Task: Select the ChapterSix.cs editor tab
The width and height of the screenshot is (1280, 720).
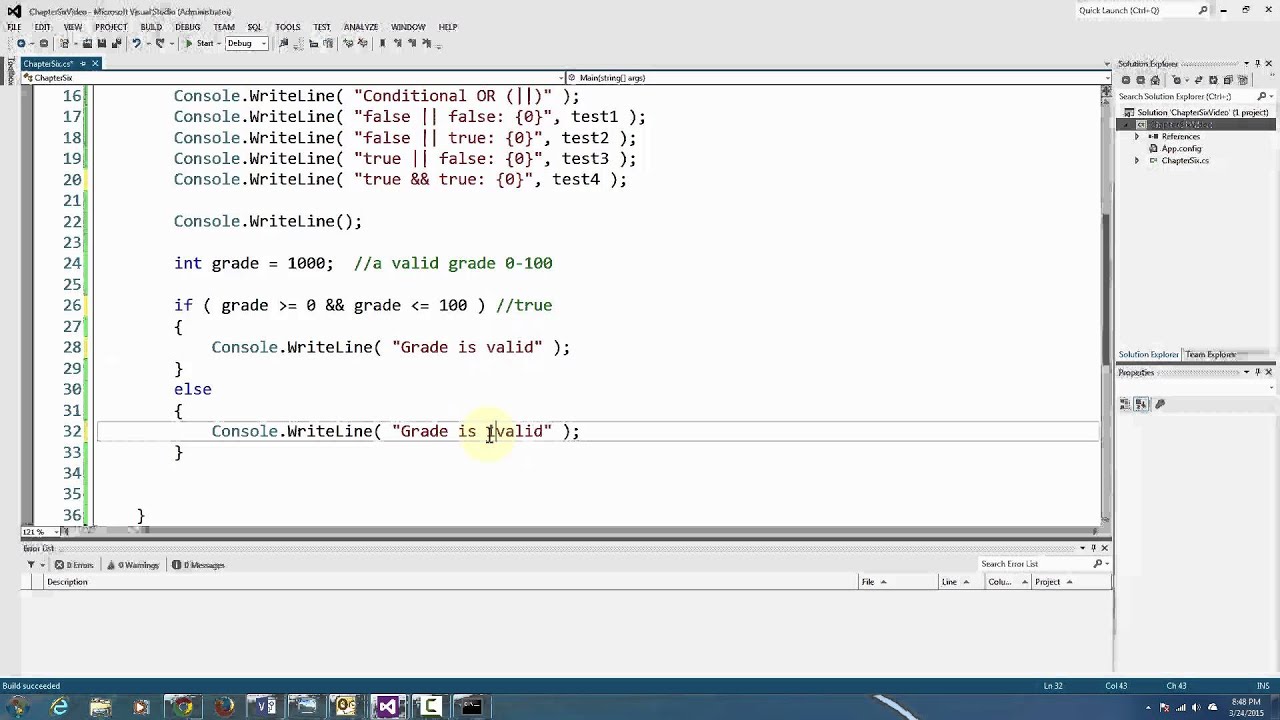Action: (48, 64)
